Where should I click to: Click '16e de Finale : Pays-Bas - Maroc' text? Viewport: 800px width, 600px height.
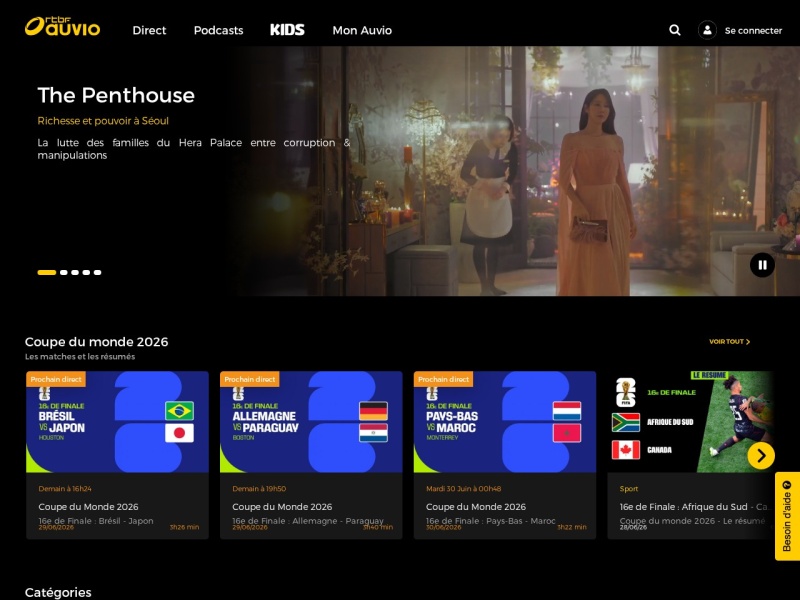click(x=490, y=520)
